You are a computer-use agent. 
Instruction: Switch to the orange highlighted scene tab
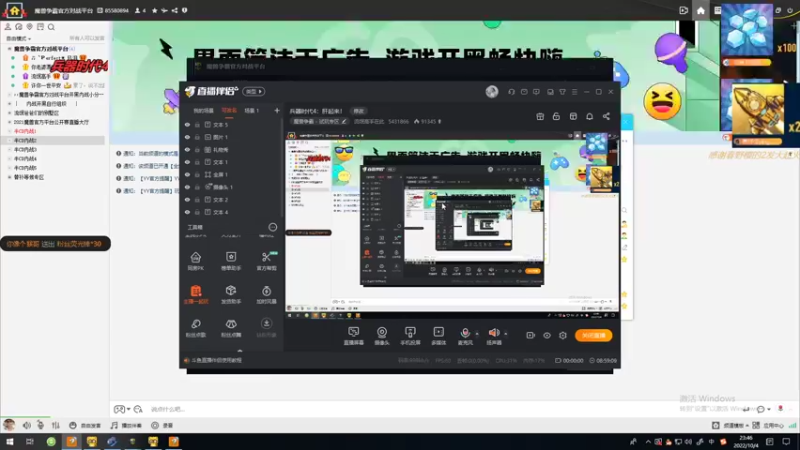(229, 111)
